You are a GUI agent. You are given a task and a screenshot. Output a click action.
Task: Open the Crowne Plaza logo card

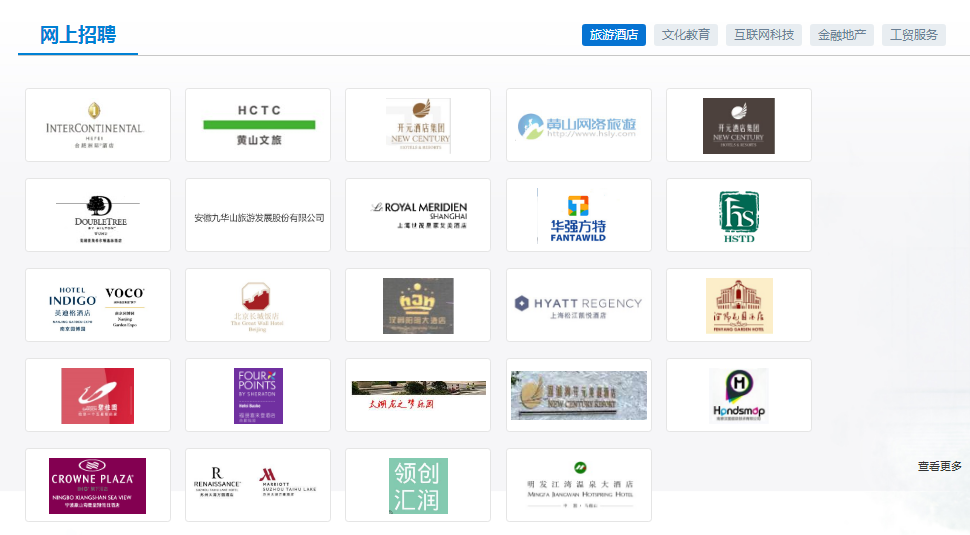pos(97,485)
